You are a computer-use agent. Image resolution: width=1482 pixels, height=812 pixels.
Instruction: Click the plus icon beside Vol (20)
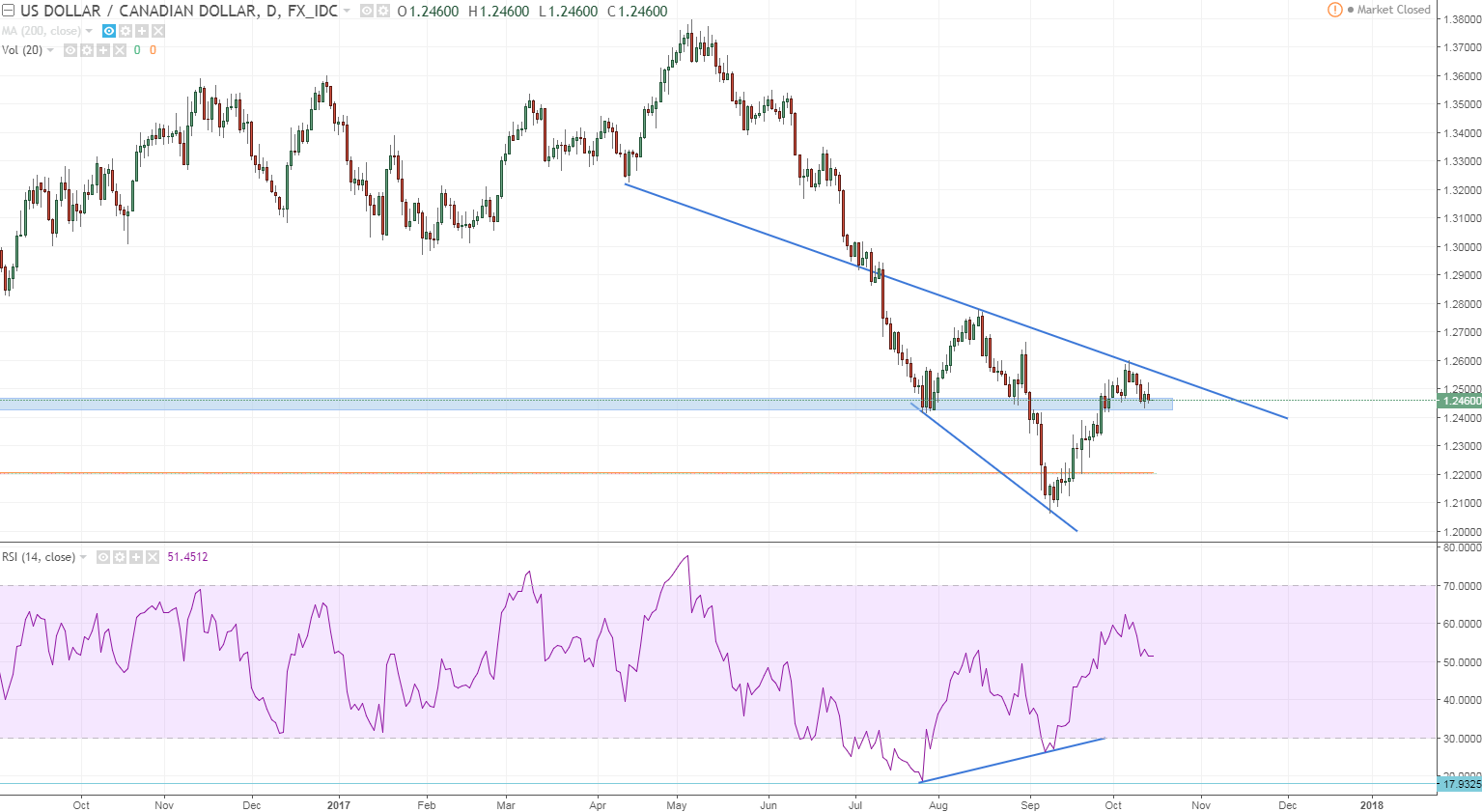pyautogui.click(x=103, y=50)
